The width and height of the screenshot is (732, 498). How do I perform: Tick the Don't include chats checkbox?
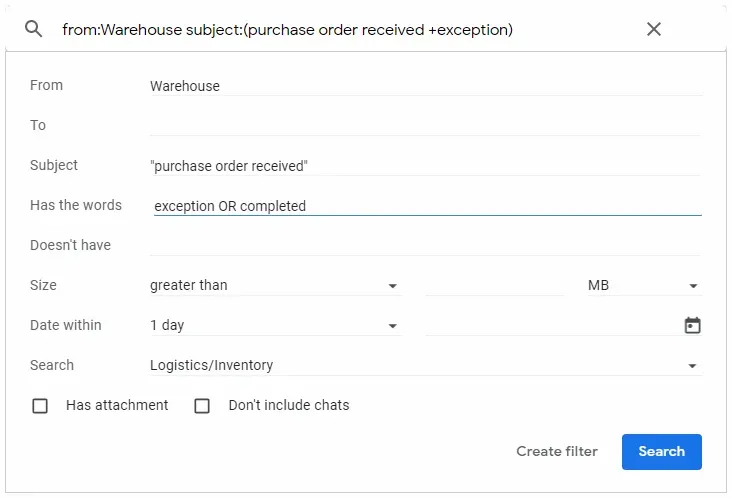pos(202,406)
